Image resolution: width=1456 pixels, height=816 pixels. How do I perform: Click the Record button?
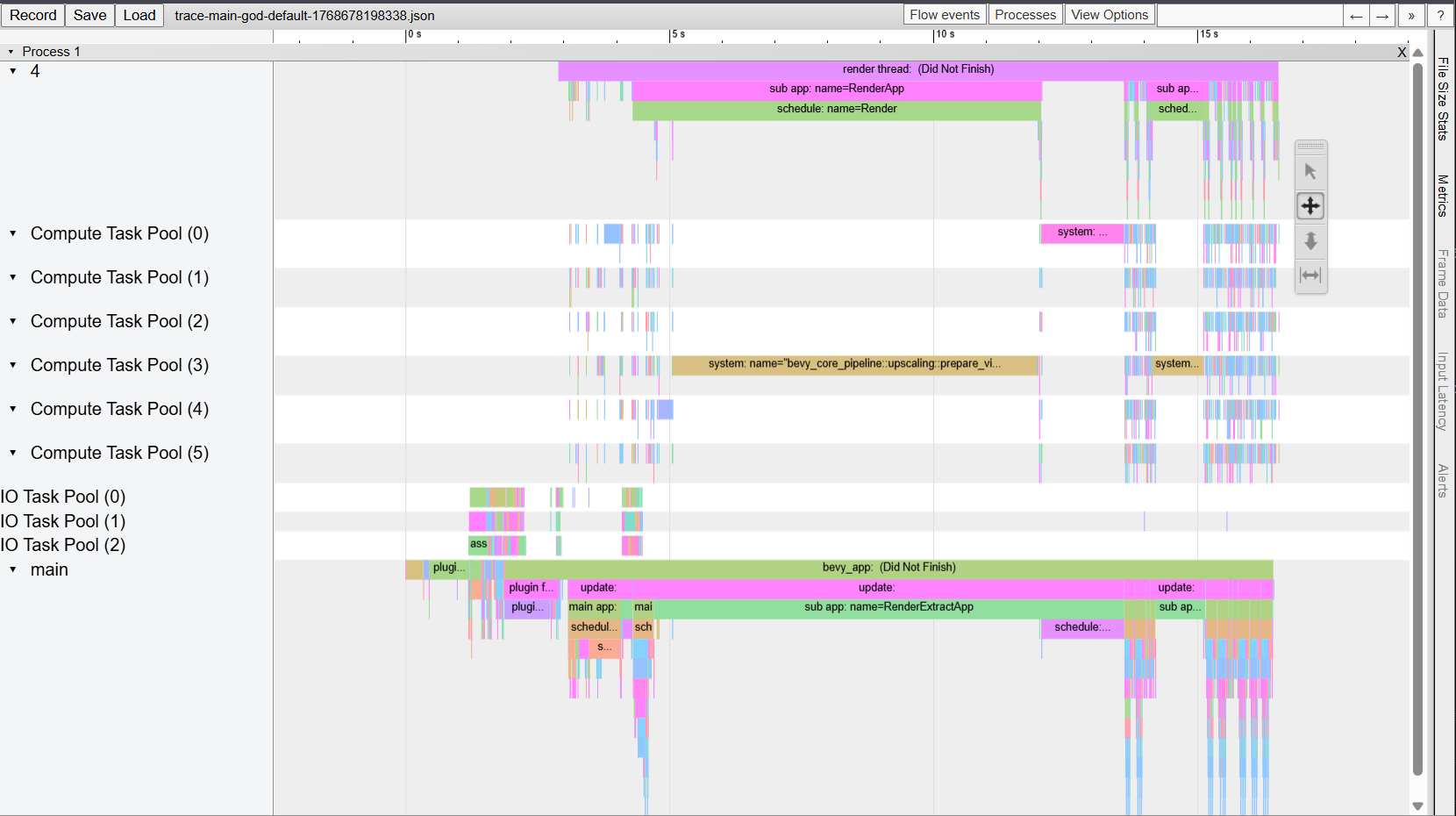33,15
